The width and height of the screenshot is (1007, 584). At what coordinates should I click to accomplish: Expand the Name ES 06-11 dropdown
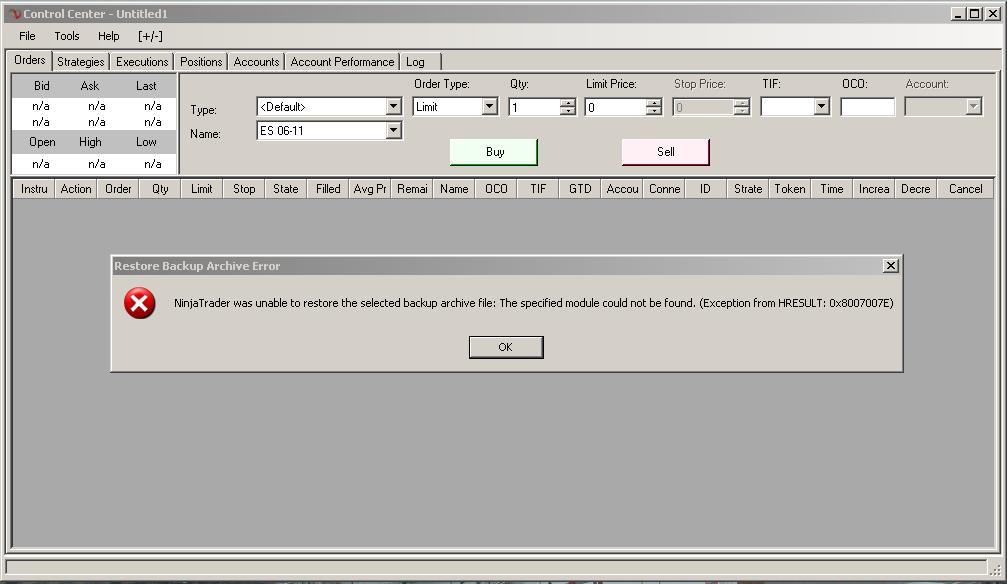[394, 130]
